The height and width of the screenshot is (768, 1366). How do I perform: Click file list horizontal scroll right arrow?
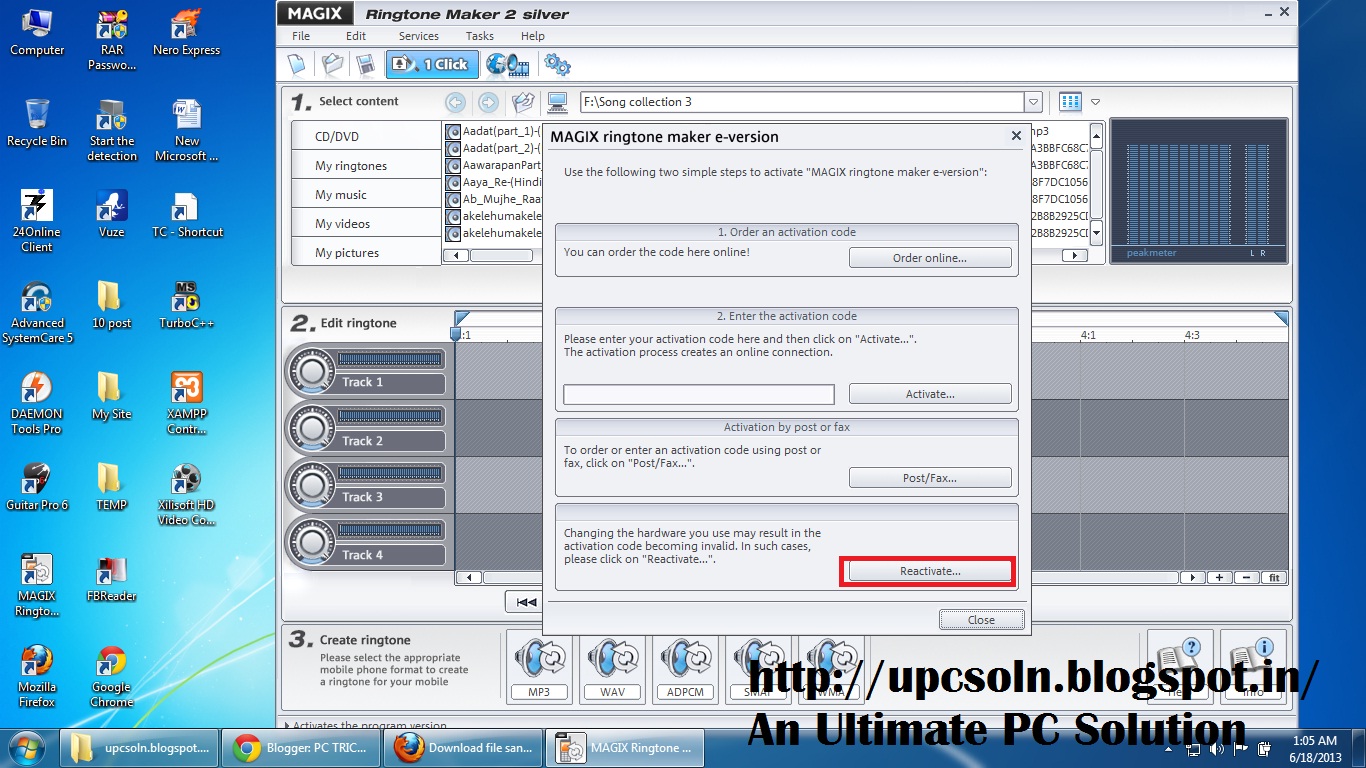pyautogui.click(x=1075, y=255)
